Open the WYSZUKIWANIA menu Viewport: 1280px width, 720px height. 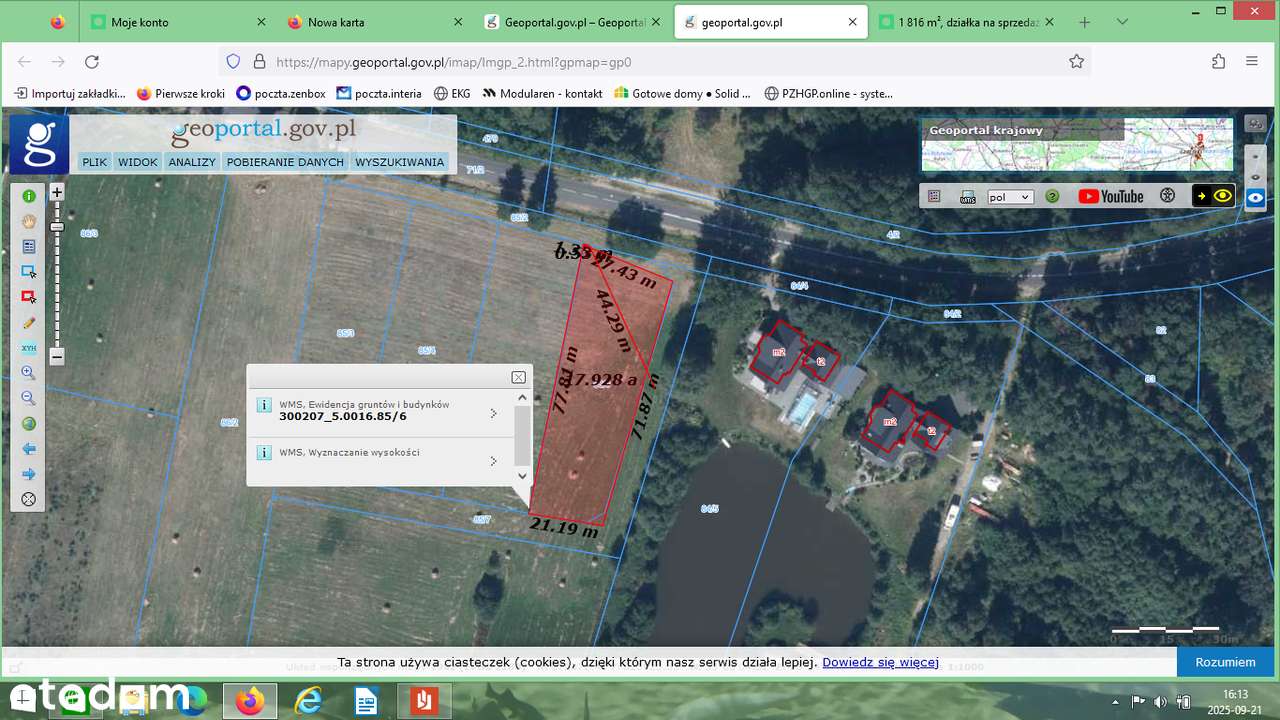coord(399,162)
